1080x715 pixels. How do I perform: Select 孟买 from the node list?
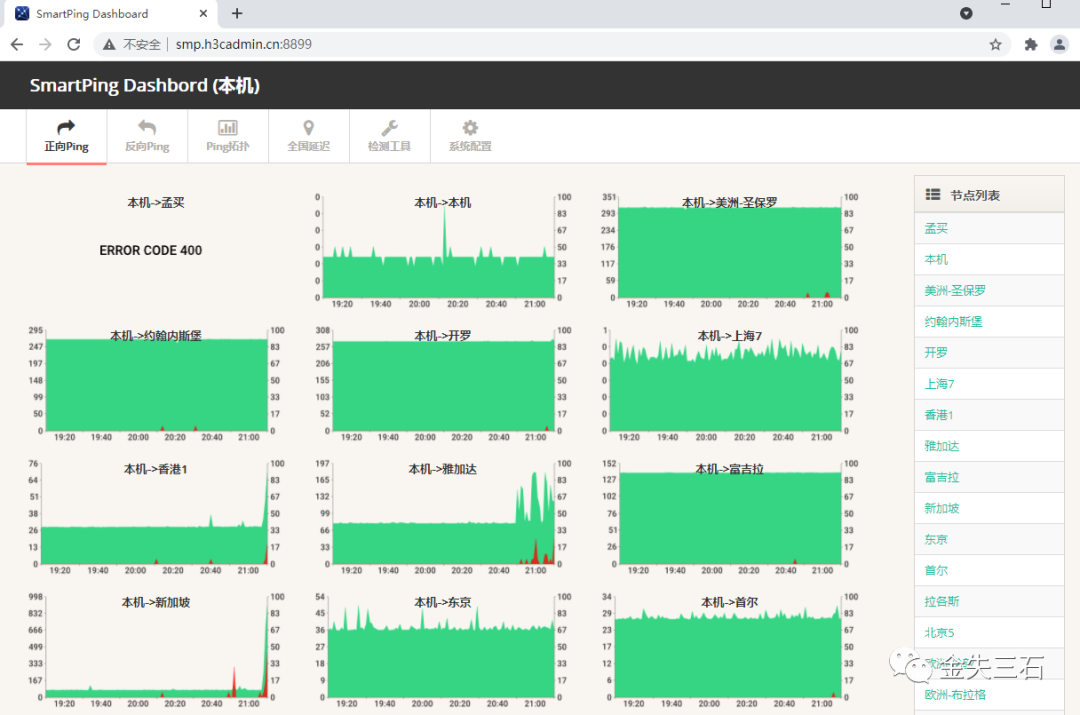(x=936, y=228)
